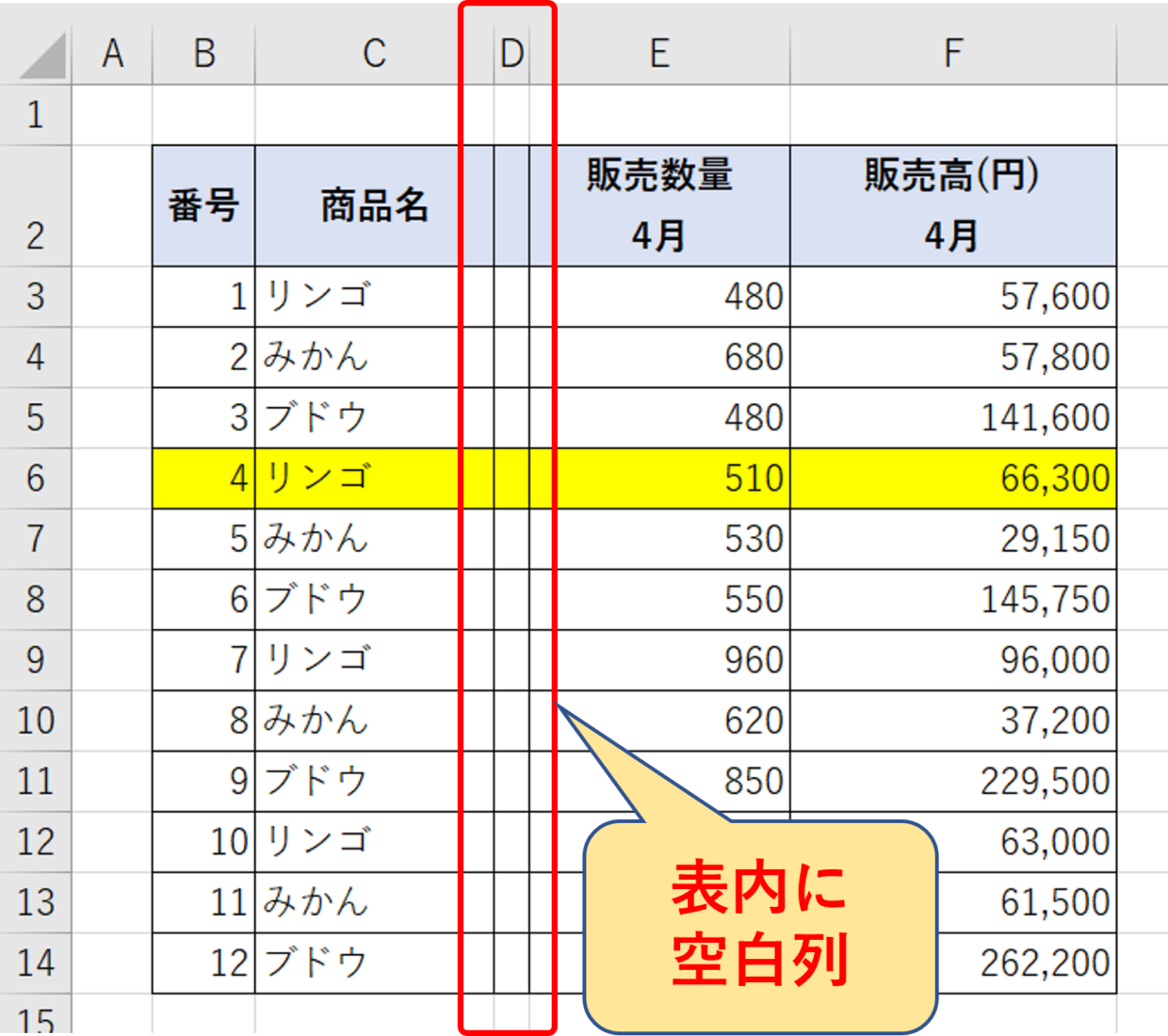Image resolution: width=1168 pixels, height=1036 pixels.
Task: Select the リンゴ cell in row 3
Action: point(356,297)
